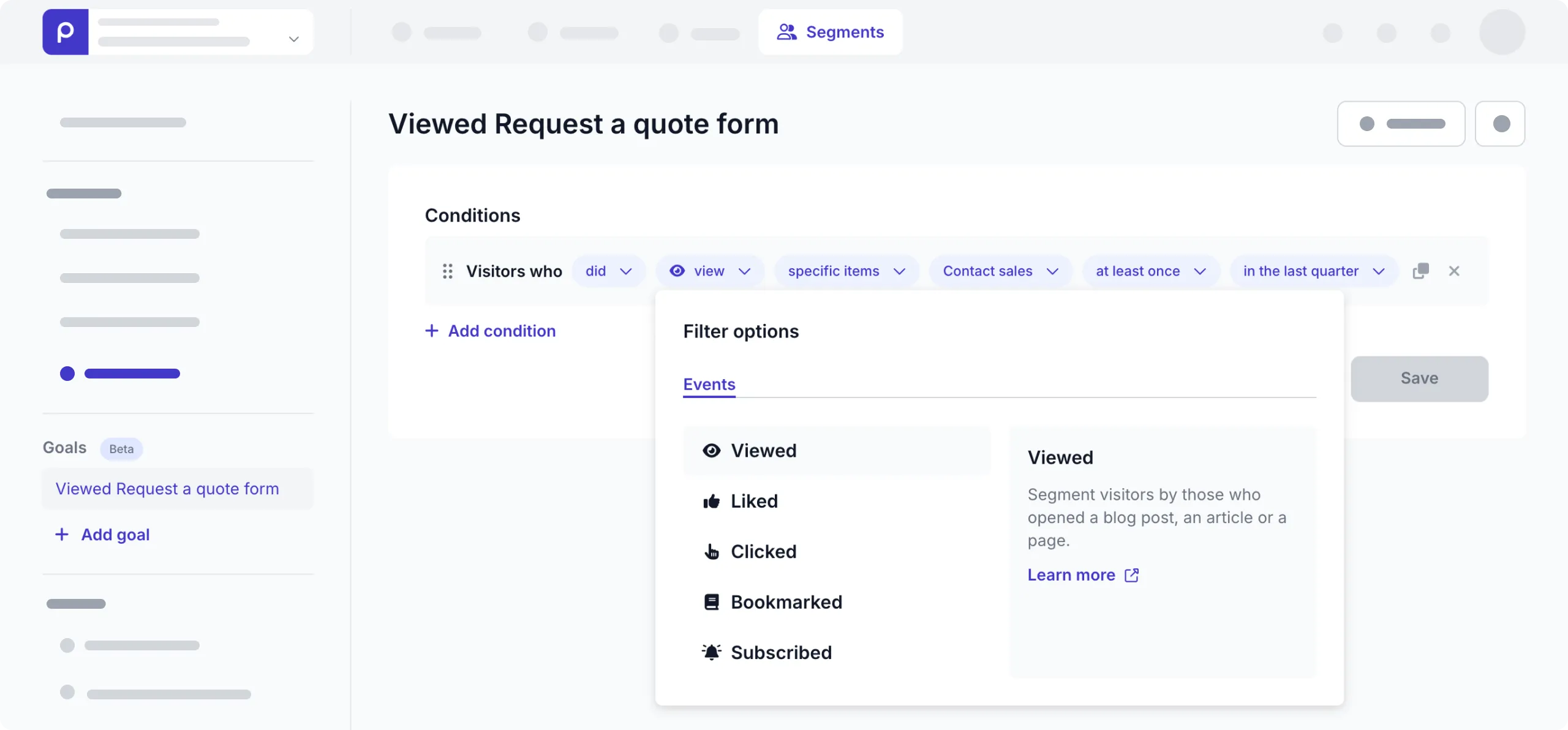Click the thumbs-up Liked icon

click(711, 502)
